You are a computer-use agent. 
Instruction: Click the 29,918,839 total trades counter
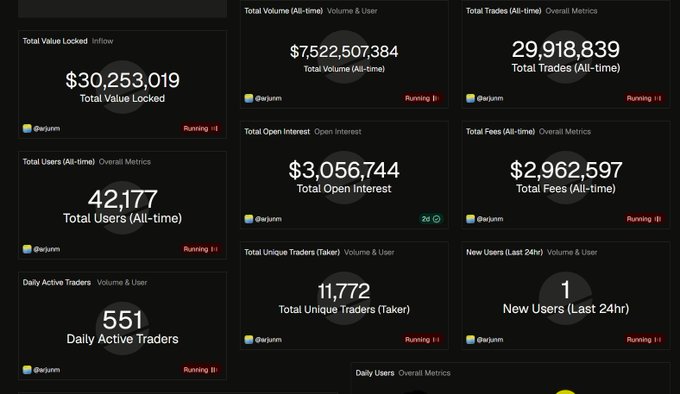(566, 49)
